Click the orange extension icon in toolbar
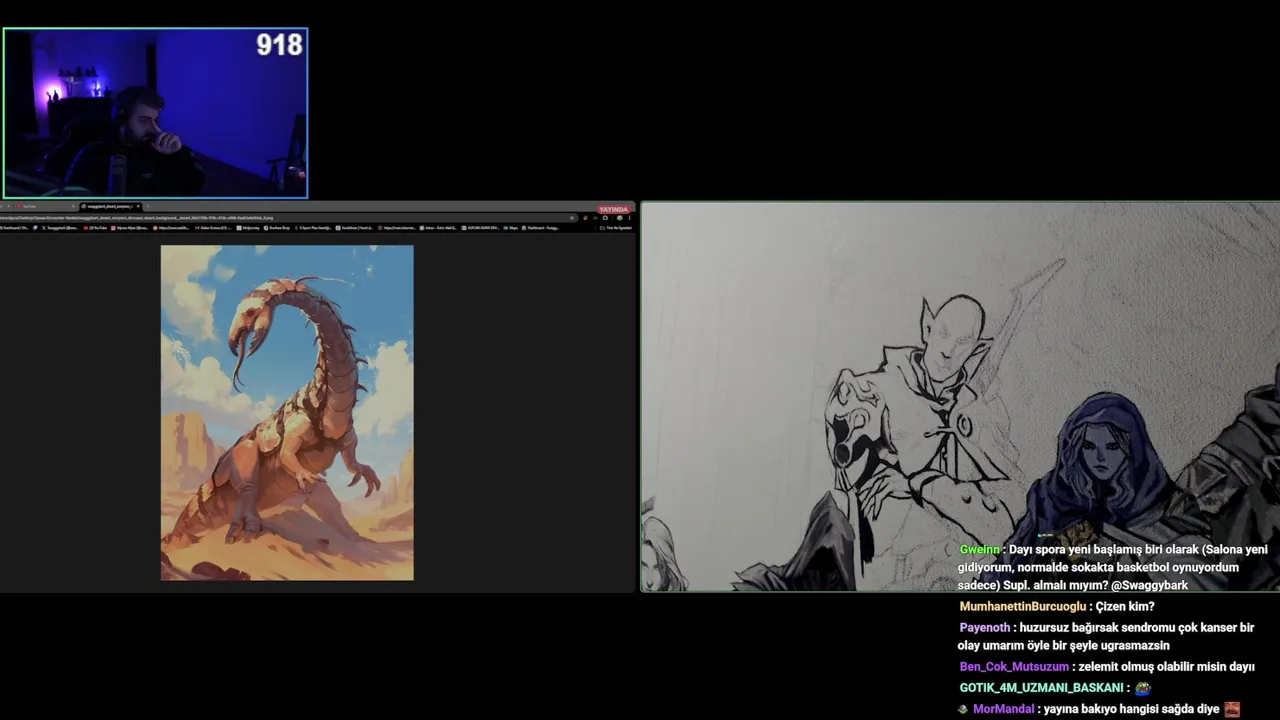Viewport: 1280px width, 720px height. click(585, 218)
